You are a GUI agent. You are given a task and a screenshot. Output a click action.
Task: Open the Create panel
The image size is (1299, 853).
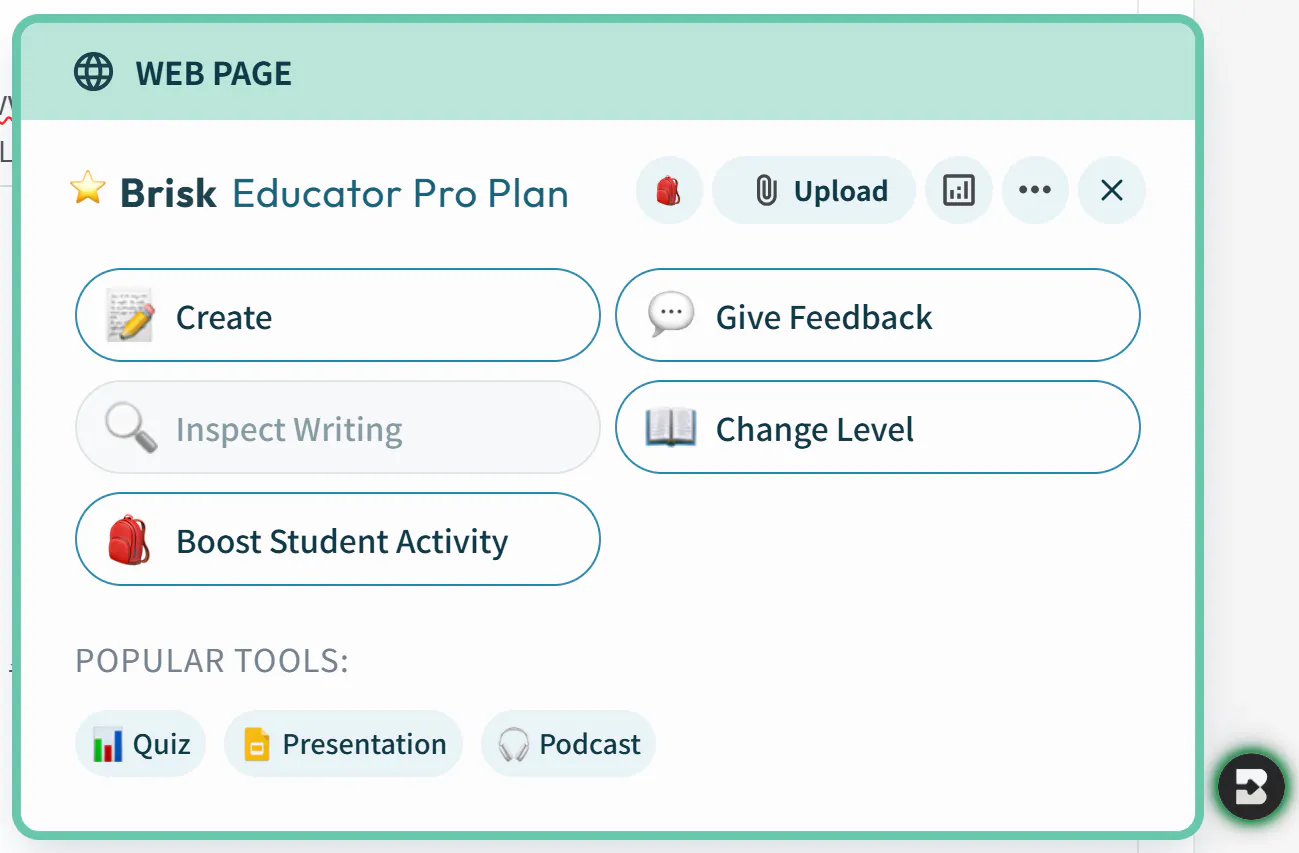(337, 315)
